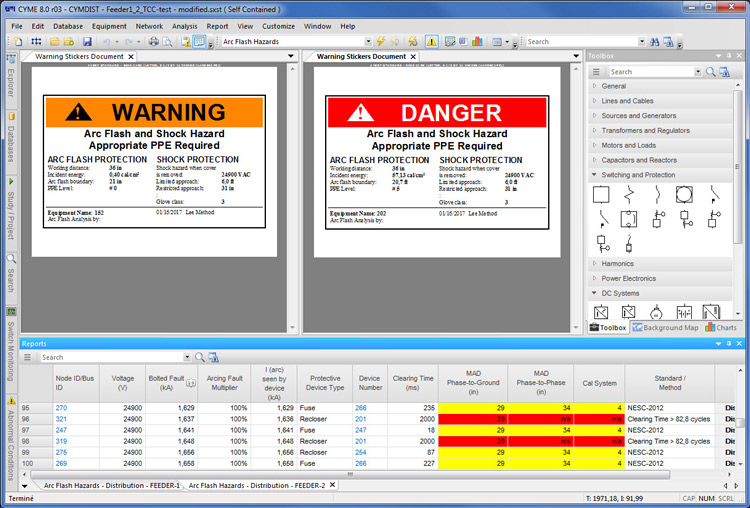Screen dimensions: 750x508
Task: Click device number 266 link in row 95
Action: click(362, 408)
